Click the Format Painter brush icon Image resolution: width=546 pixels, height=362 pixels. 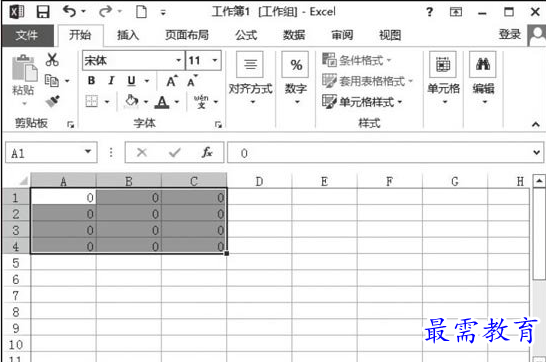pyautogui.click(x=52, y=102)
